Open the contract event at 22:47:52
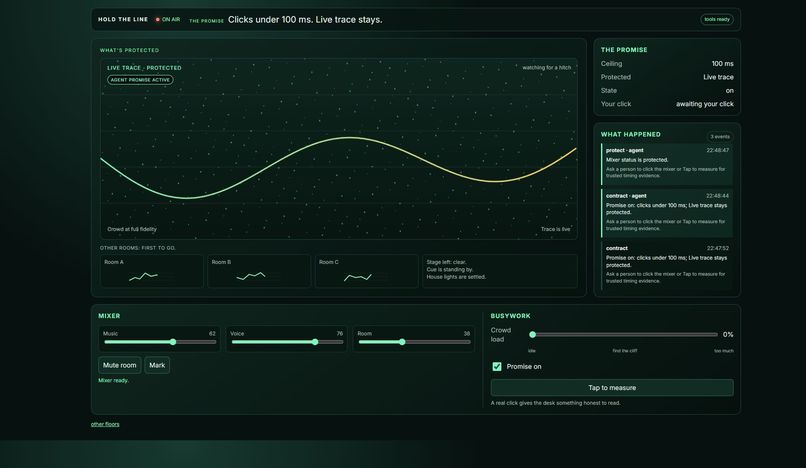 (667, 265)
